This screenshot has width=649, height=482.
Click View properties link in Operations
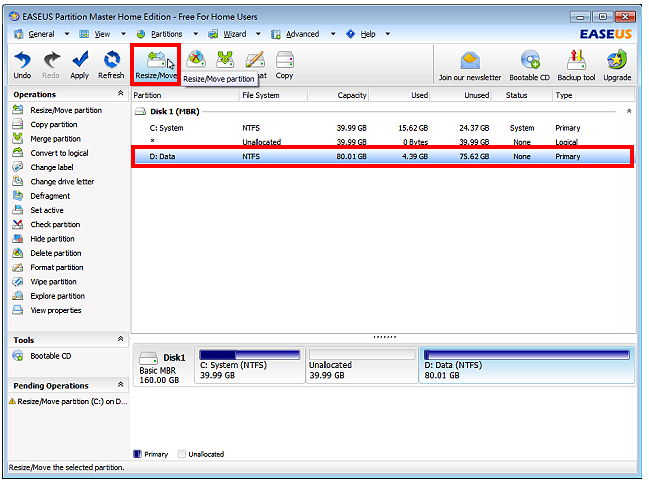click(56, 310)
